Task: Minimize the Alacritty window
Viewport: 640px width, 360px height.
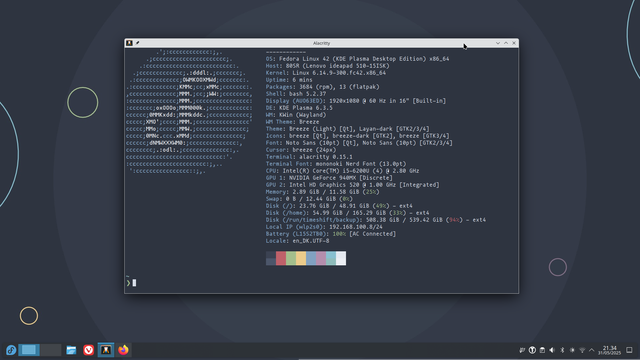Action: 498,43
